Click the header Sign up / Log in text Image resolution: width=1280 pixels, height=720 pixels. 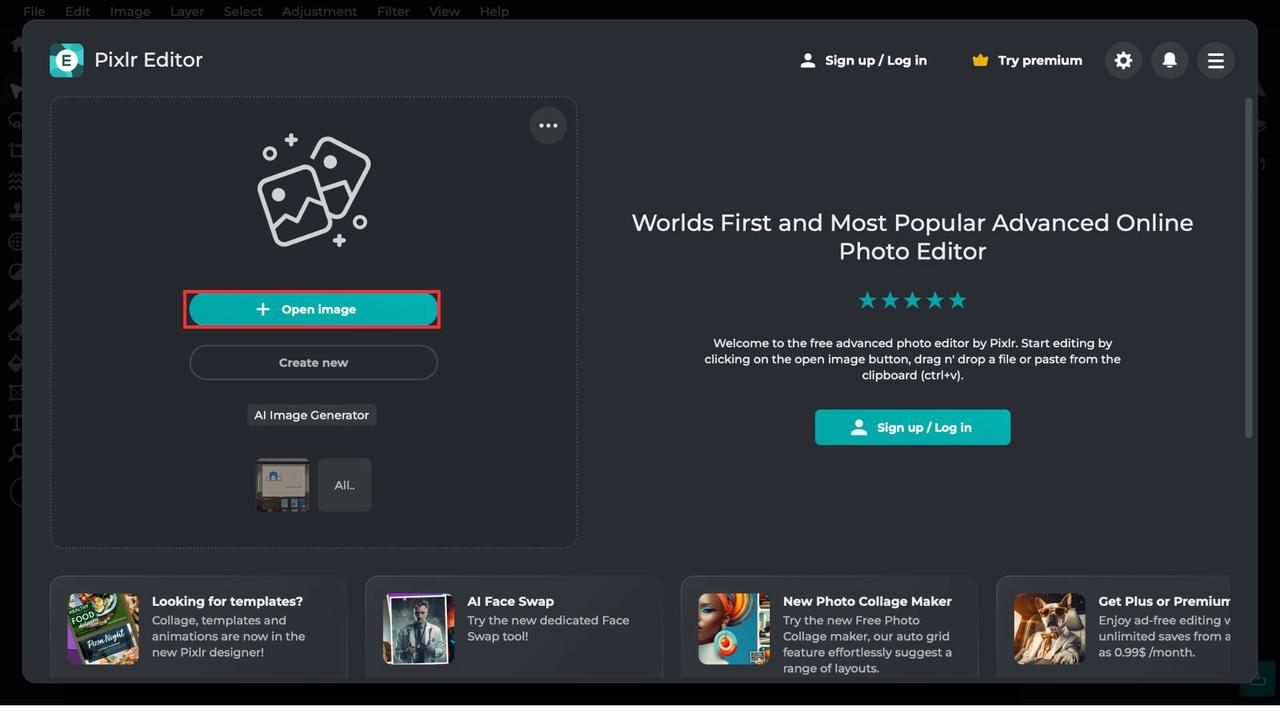876,60
